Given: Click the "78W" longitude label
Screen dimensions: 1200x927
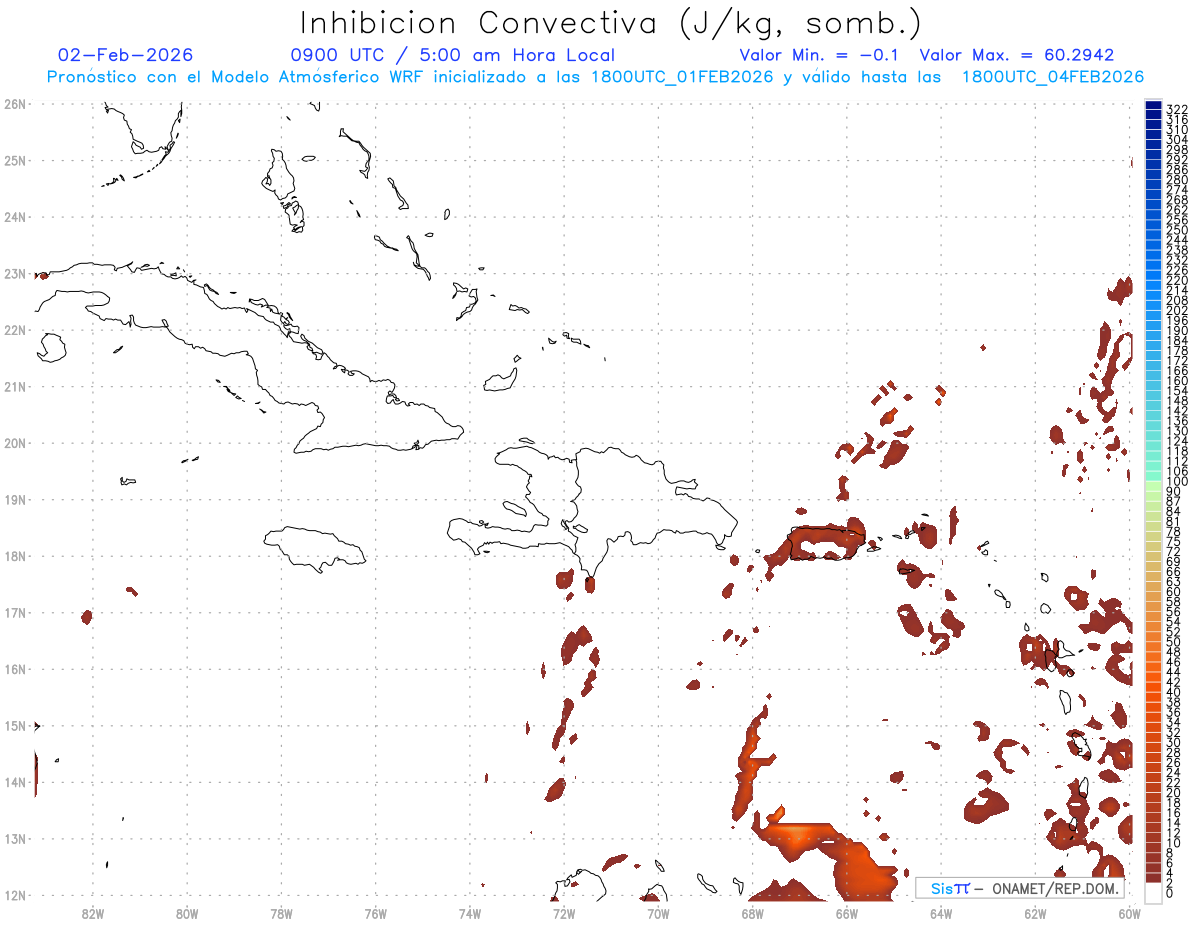Looking at the screenshot, I should tap(281, 912).
